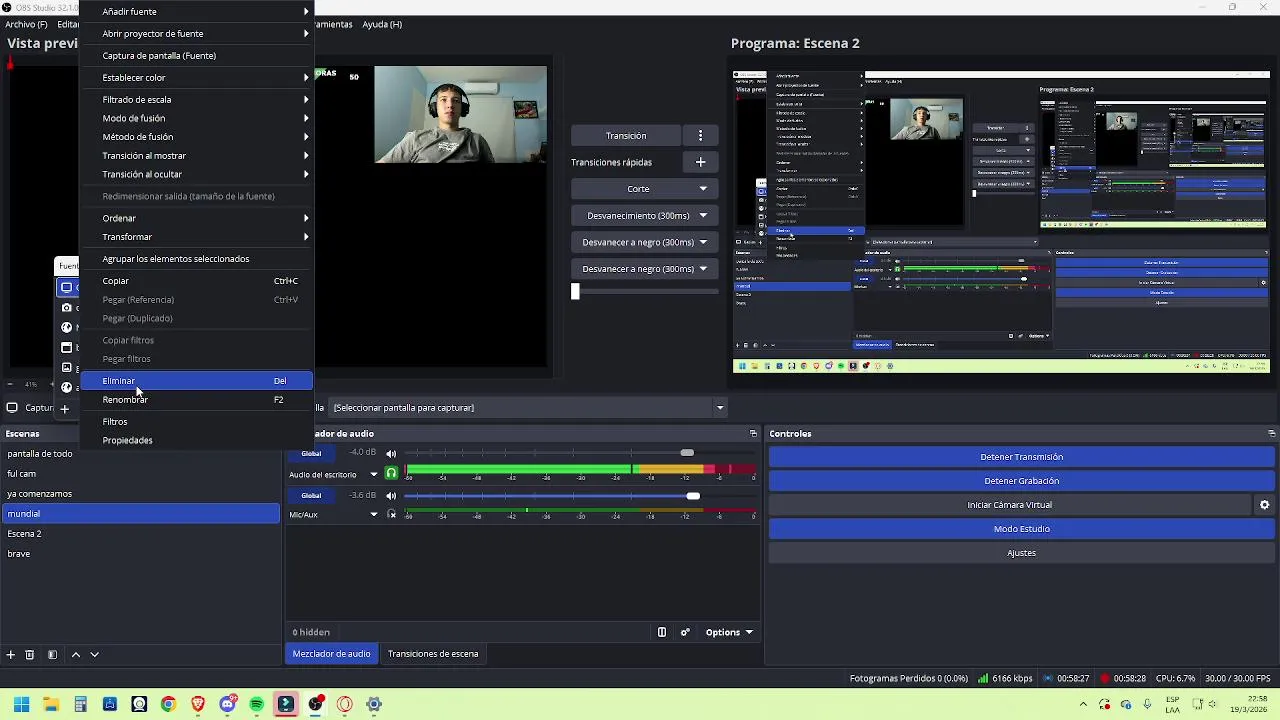Click the OBS Studio taskbar icon
The image size is (1280, 720).
pos(316,704)
